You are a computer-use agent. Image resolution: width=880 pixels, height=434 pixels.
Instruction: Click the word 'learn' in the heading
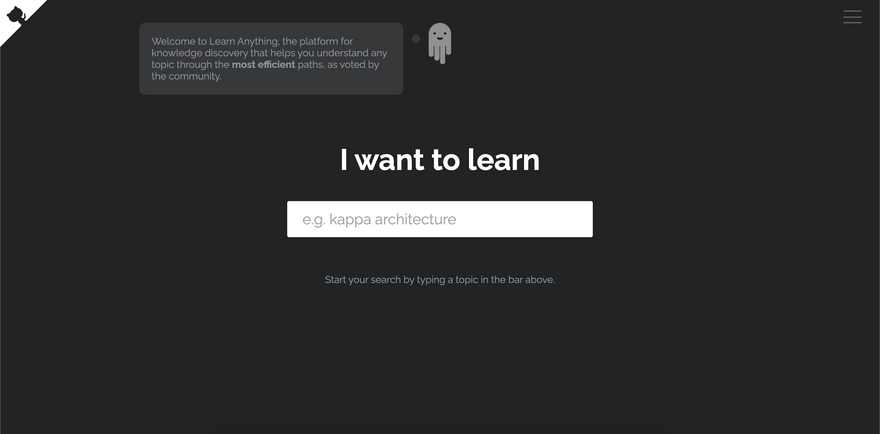(504, 160)
